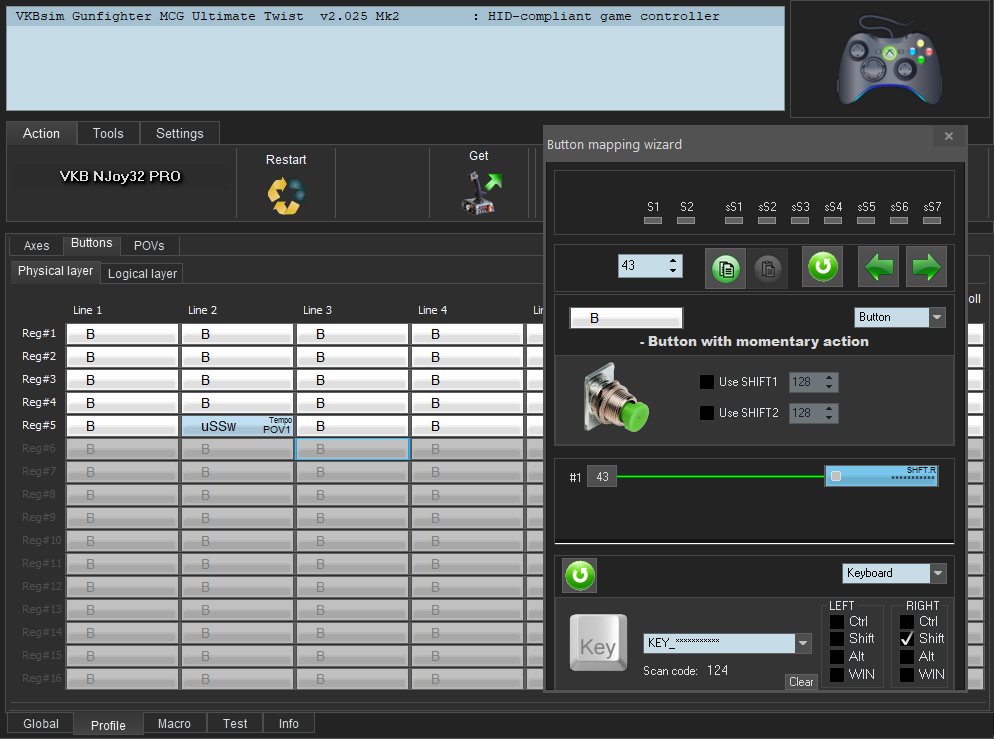Click the Clear button
The image size is (994, 739).
point(801,682)
